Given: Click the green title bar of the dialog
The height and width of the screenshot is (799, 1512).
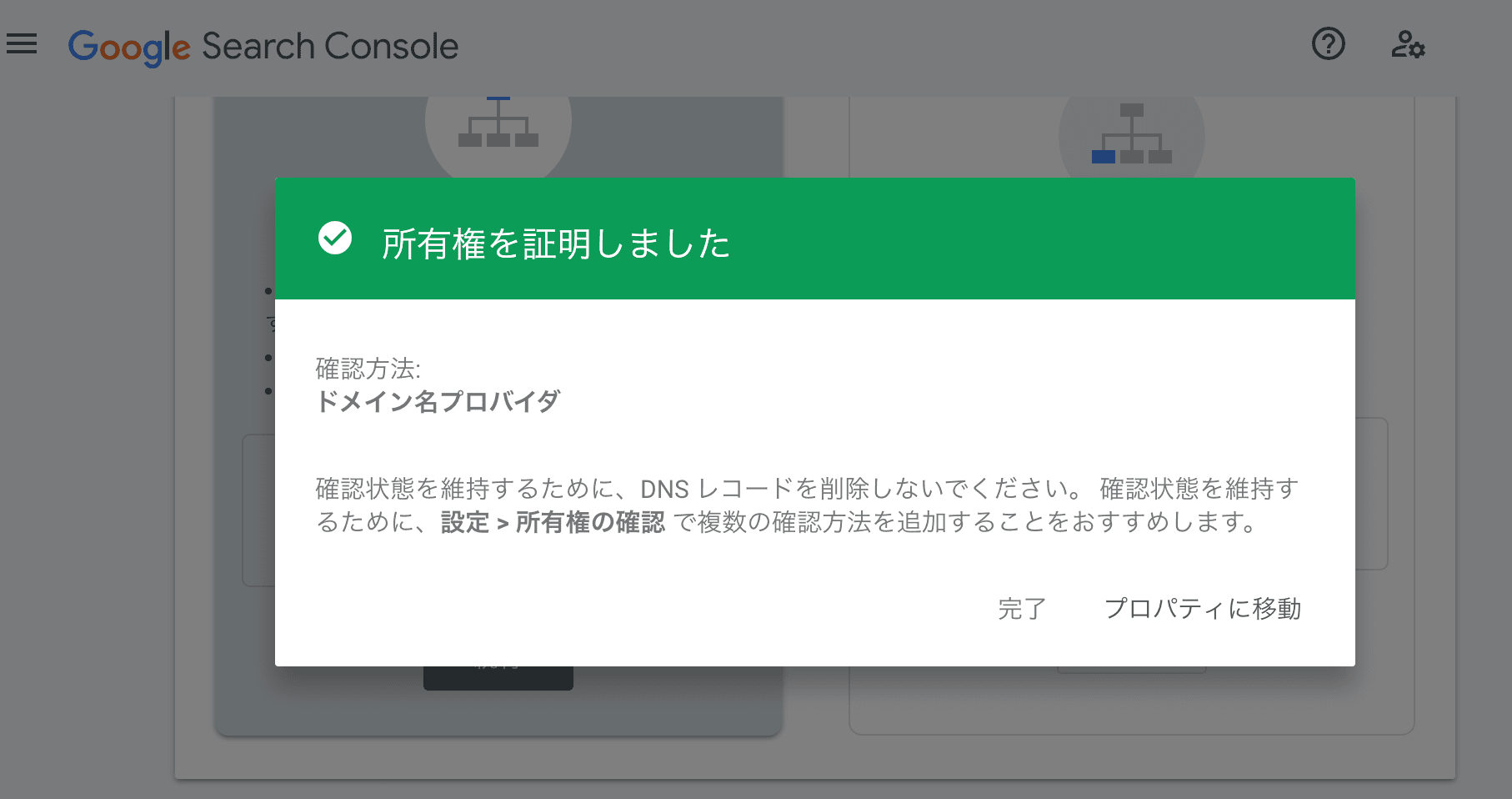Looking at the screenshot, I should [x=815, y=239].
